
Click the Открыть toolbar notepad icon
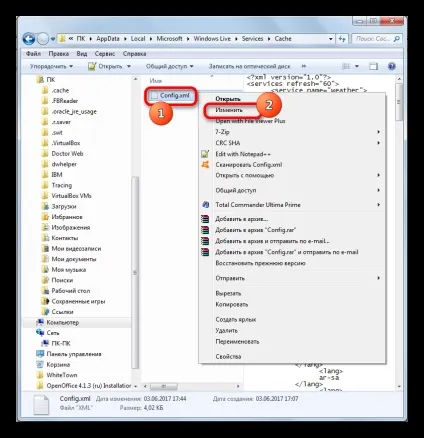[x=92, y=66]
